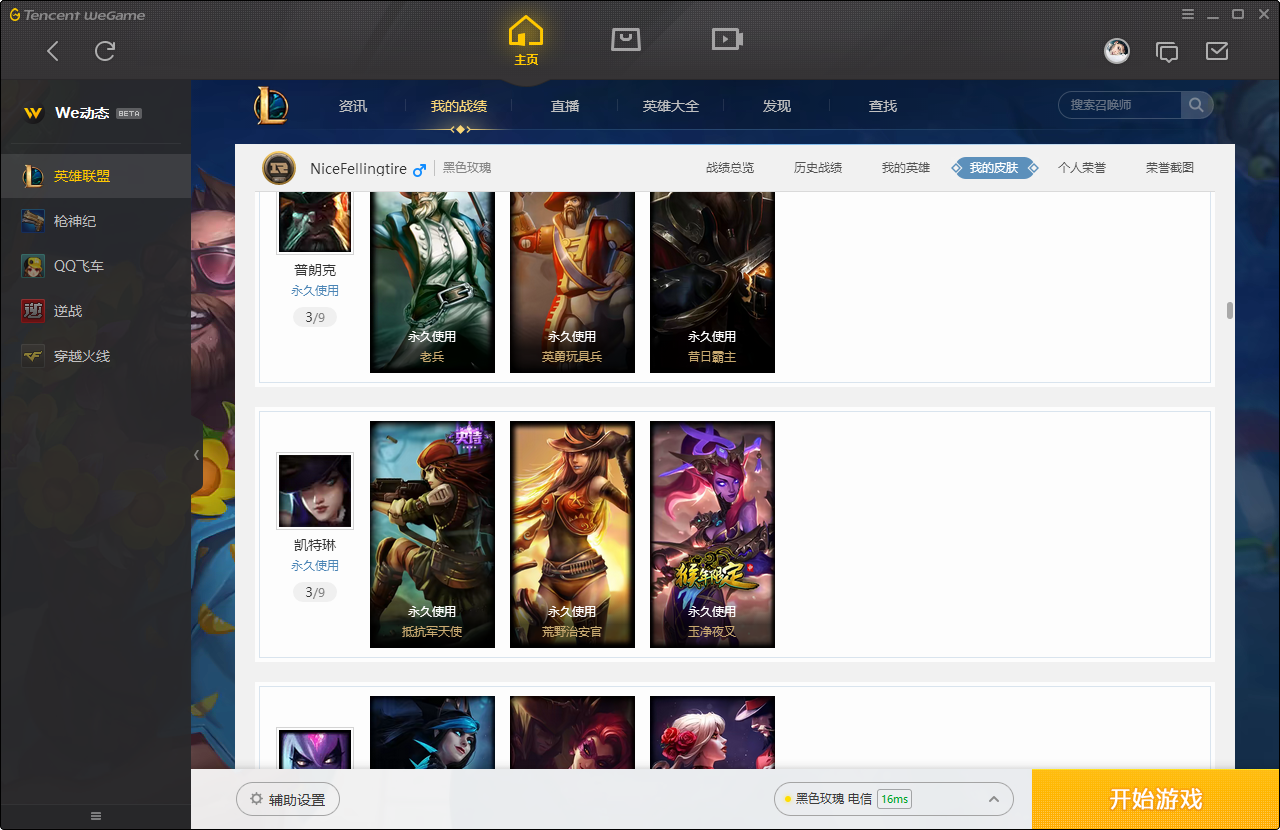Open 辅助设置 settings button
1280x830 pixels.
(288, 800)
